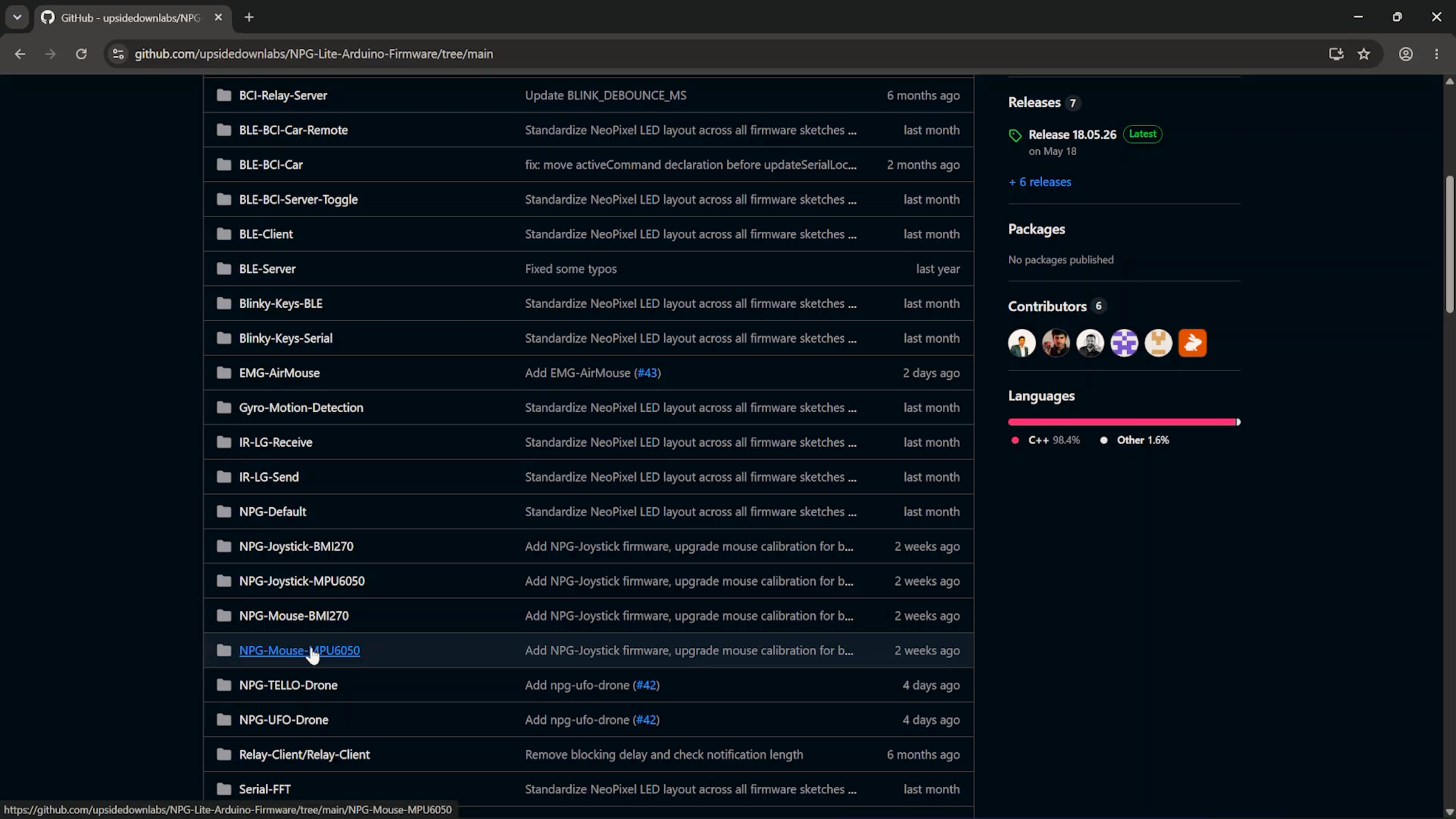Click the folder icon beside NPG-UFO-Drone
The image size is (1456, 819).
coord(224,720)
